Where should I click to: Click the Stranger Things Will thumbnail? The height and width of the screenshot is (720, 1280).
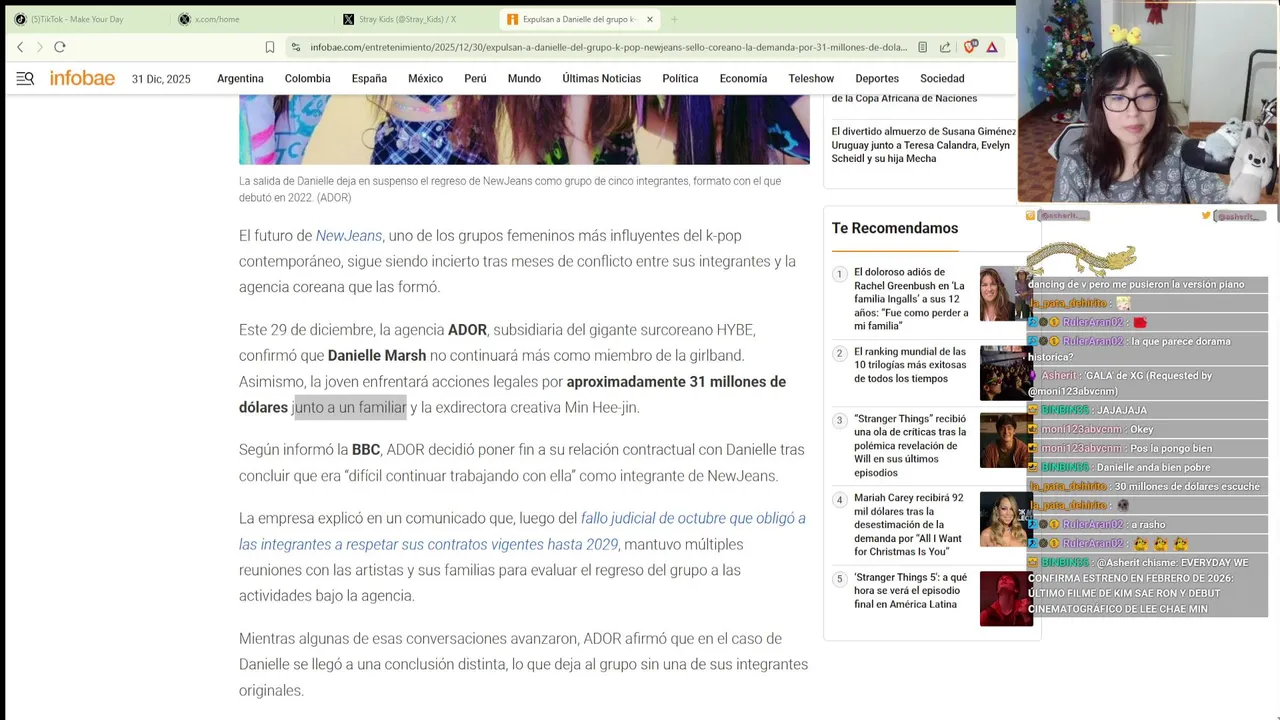[x=1004, y=439]
